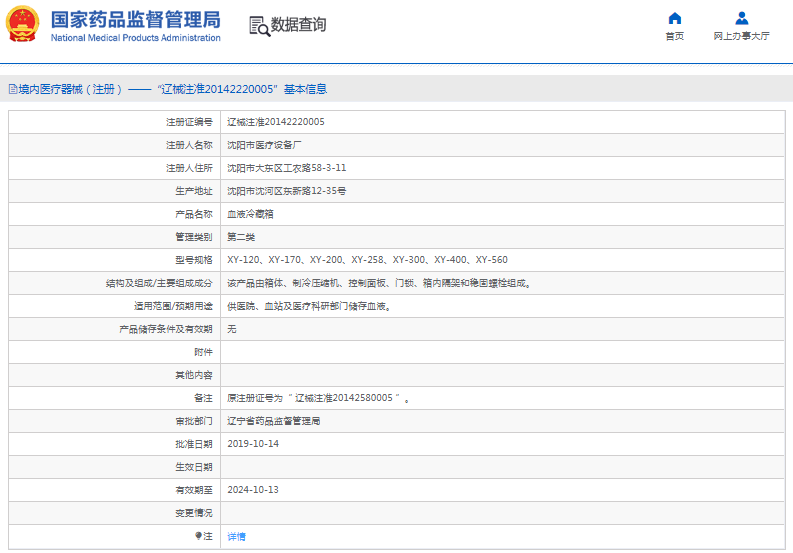Click the bullet icon beside 注

click(198, 536)
